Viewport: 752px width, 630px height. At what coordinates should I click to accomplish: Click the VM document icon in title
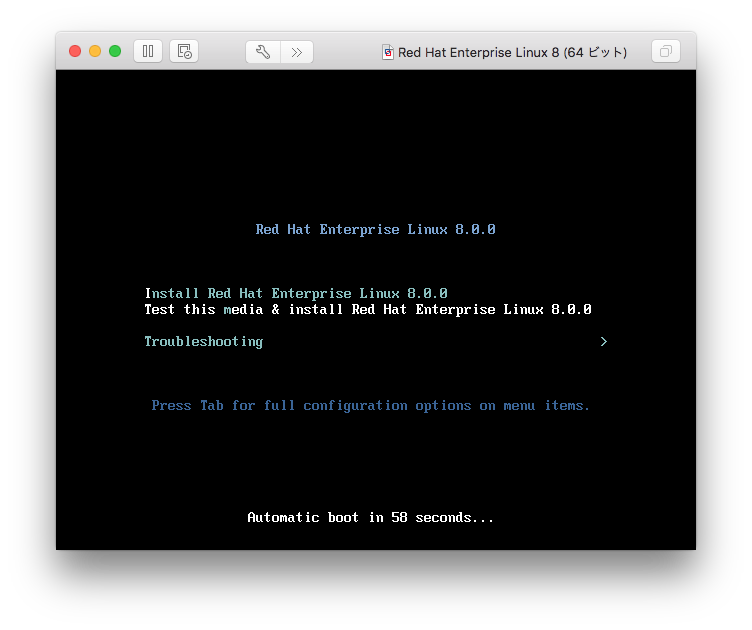[x=388, y=52]
